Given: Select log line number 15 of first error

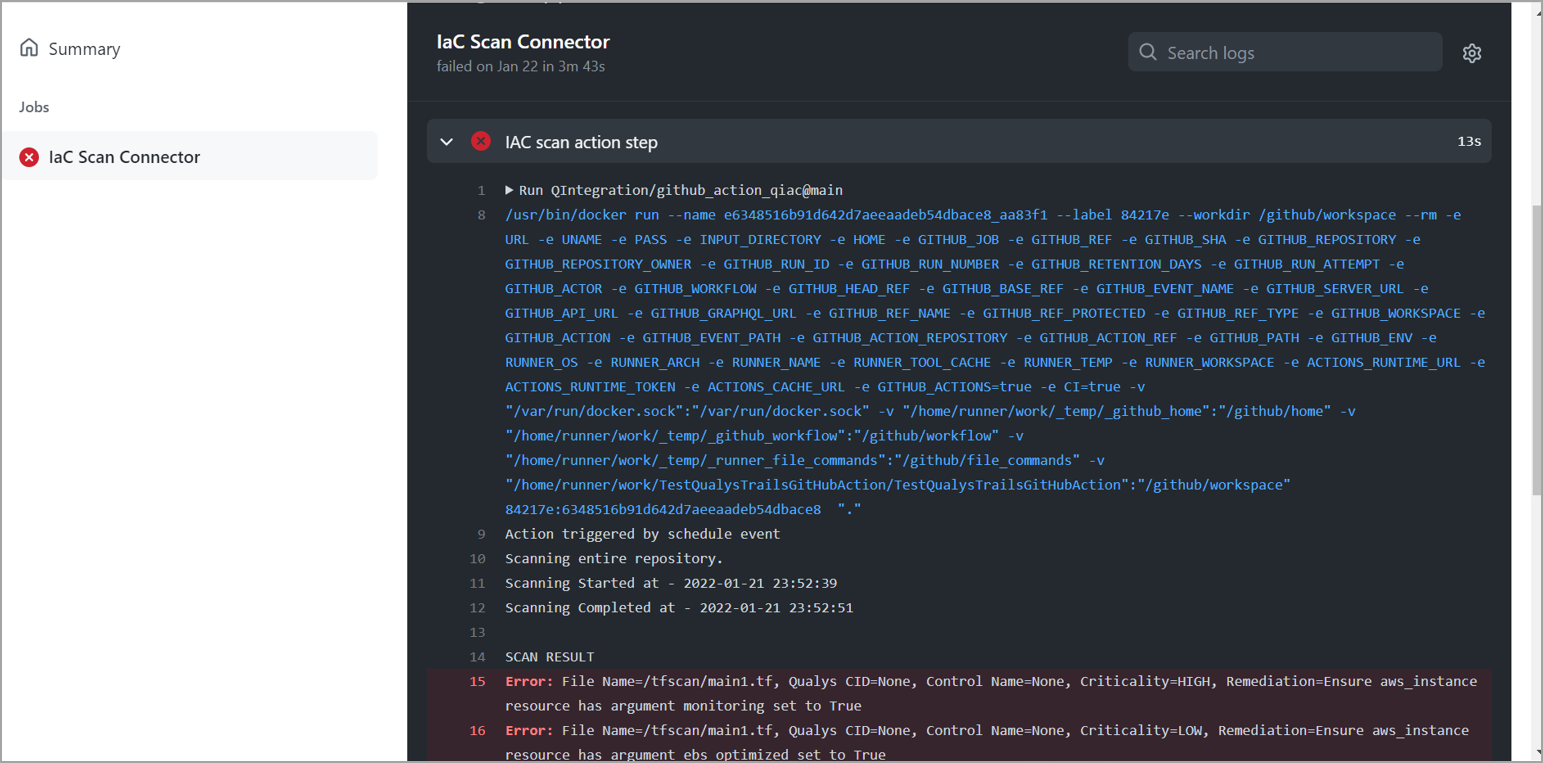Looking at the screenshot, I should coord(477,681).
